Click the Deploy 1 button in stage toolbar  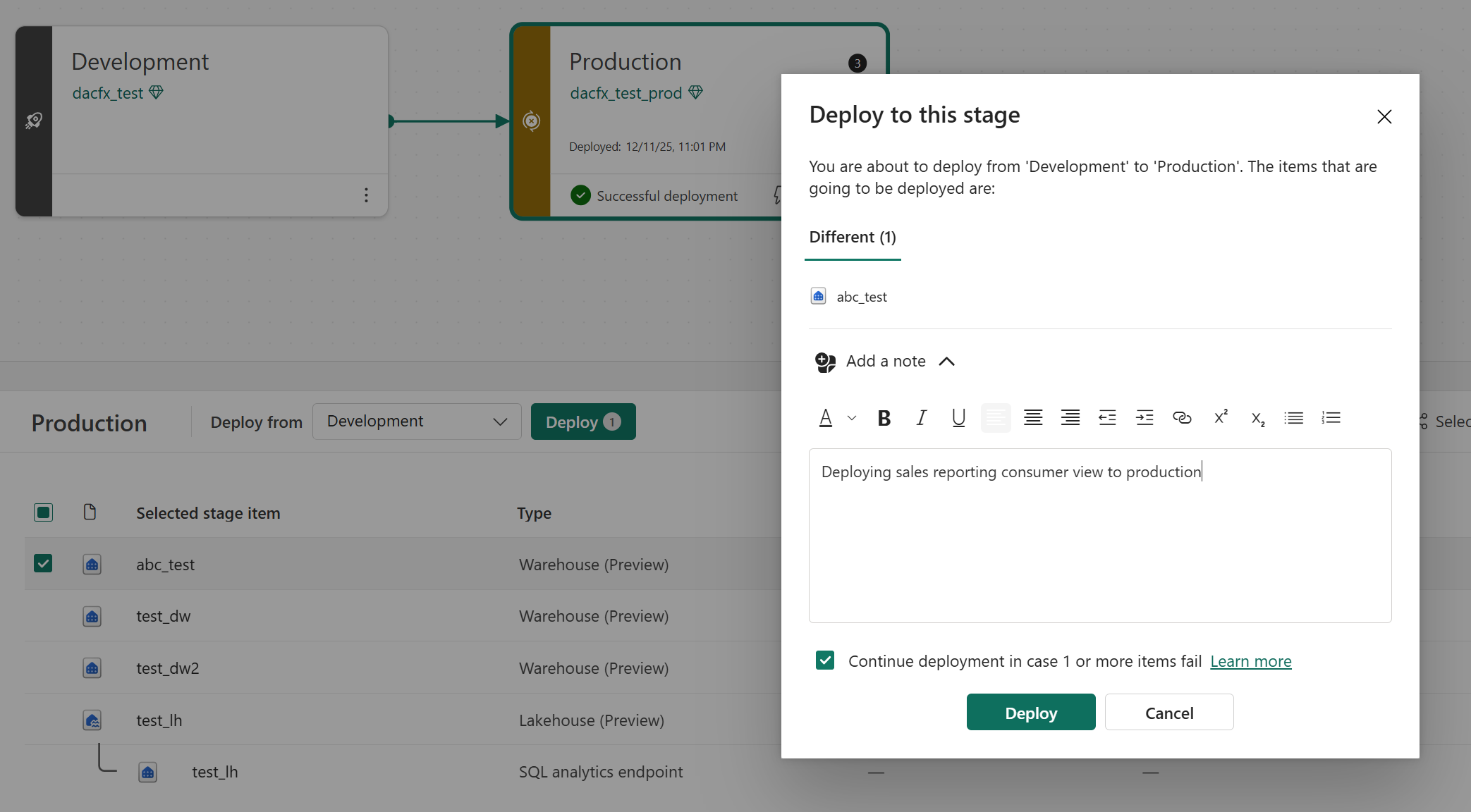coord(583,422)
